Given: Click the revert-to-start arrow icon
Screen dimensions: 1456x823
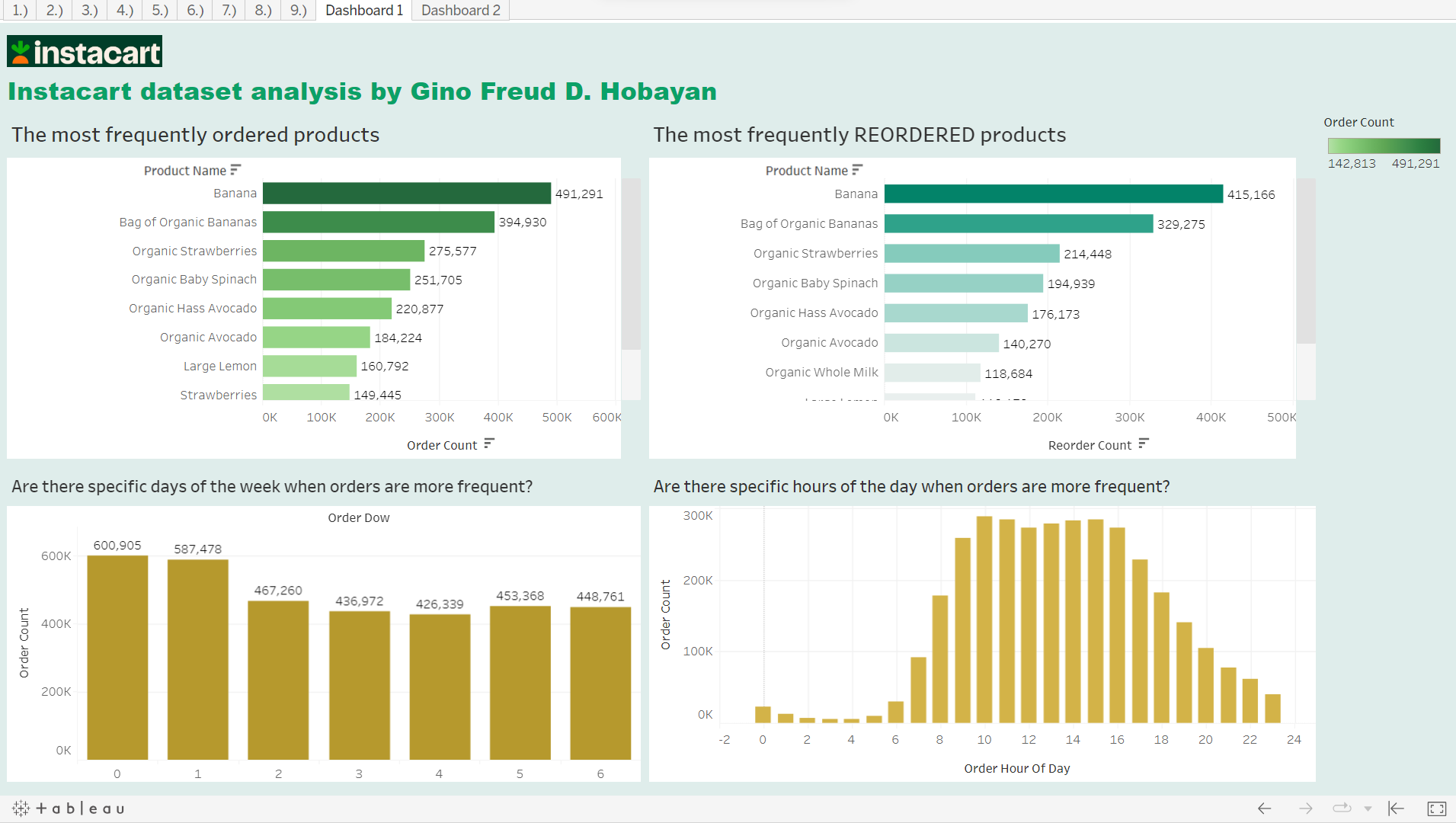Looking at the screenshot, I should pyautogui.click(x=1396, y=809).
